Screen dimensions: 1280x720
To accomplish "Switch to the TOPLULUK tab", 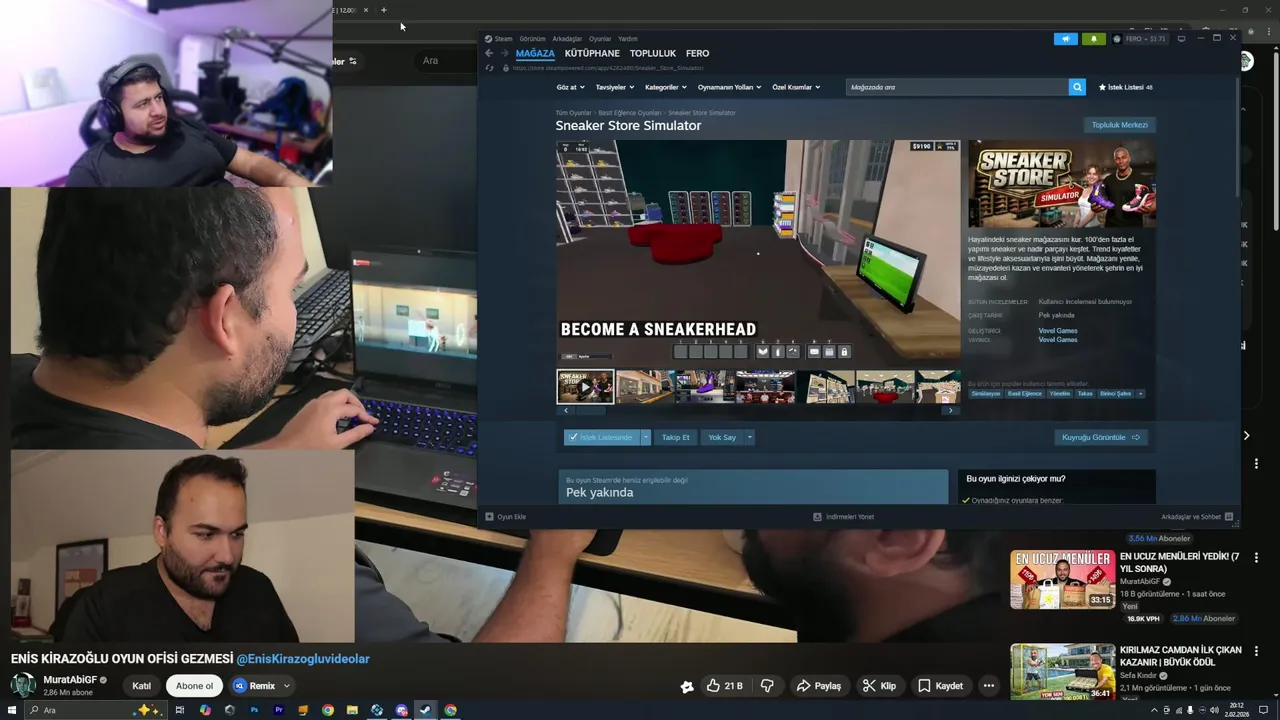I will [x=653, y=53].
